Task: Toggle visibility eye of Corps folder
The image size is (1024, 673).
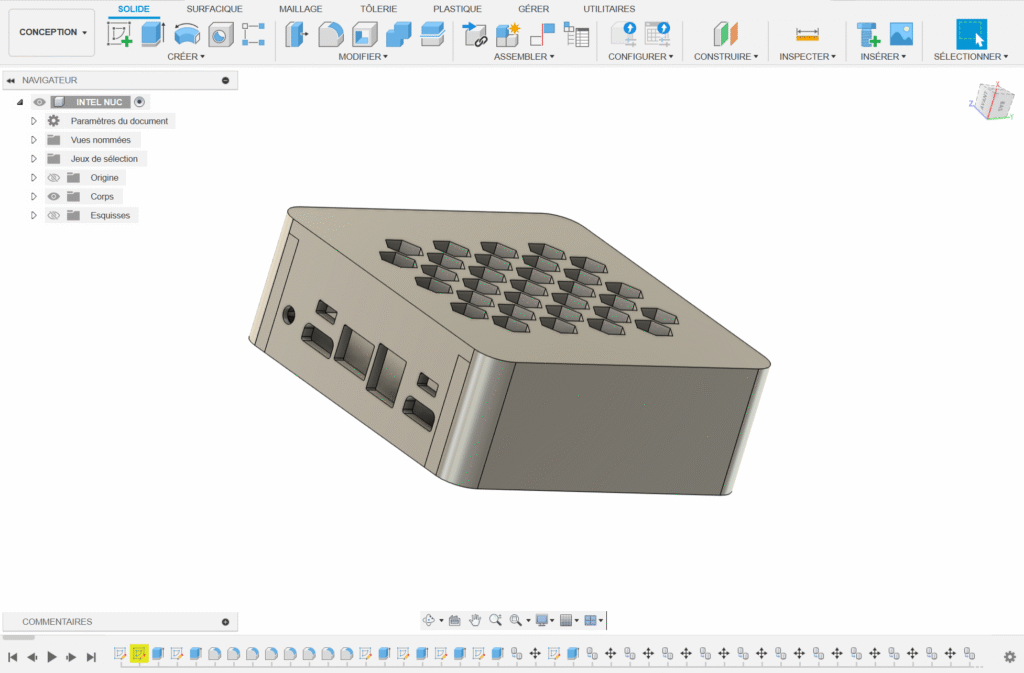Action: (54, 197)
